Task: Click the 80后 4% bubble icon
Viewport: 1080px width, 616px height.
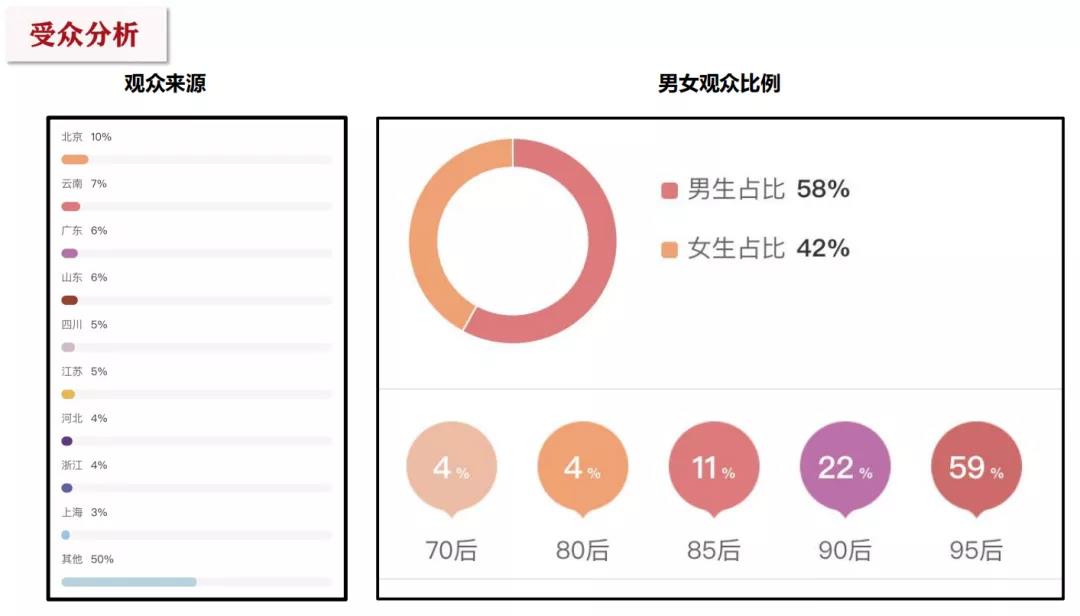Action: (x=582, y=468)
